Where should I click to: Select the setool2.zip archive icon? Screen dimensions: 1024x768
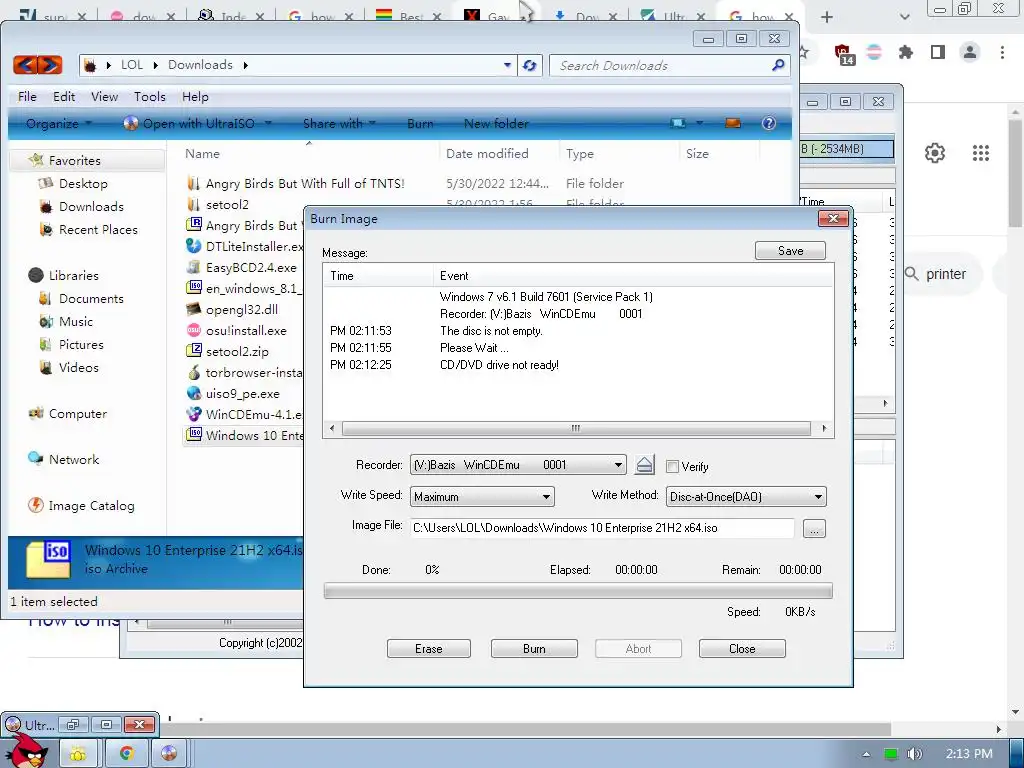193,351
